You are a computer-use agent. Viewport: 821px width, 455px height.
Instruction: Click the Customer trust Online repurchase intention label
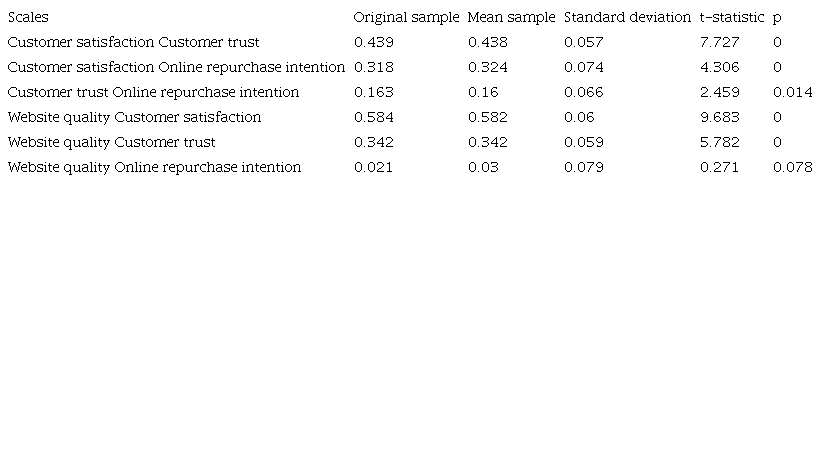click(153, 93)
